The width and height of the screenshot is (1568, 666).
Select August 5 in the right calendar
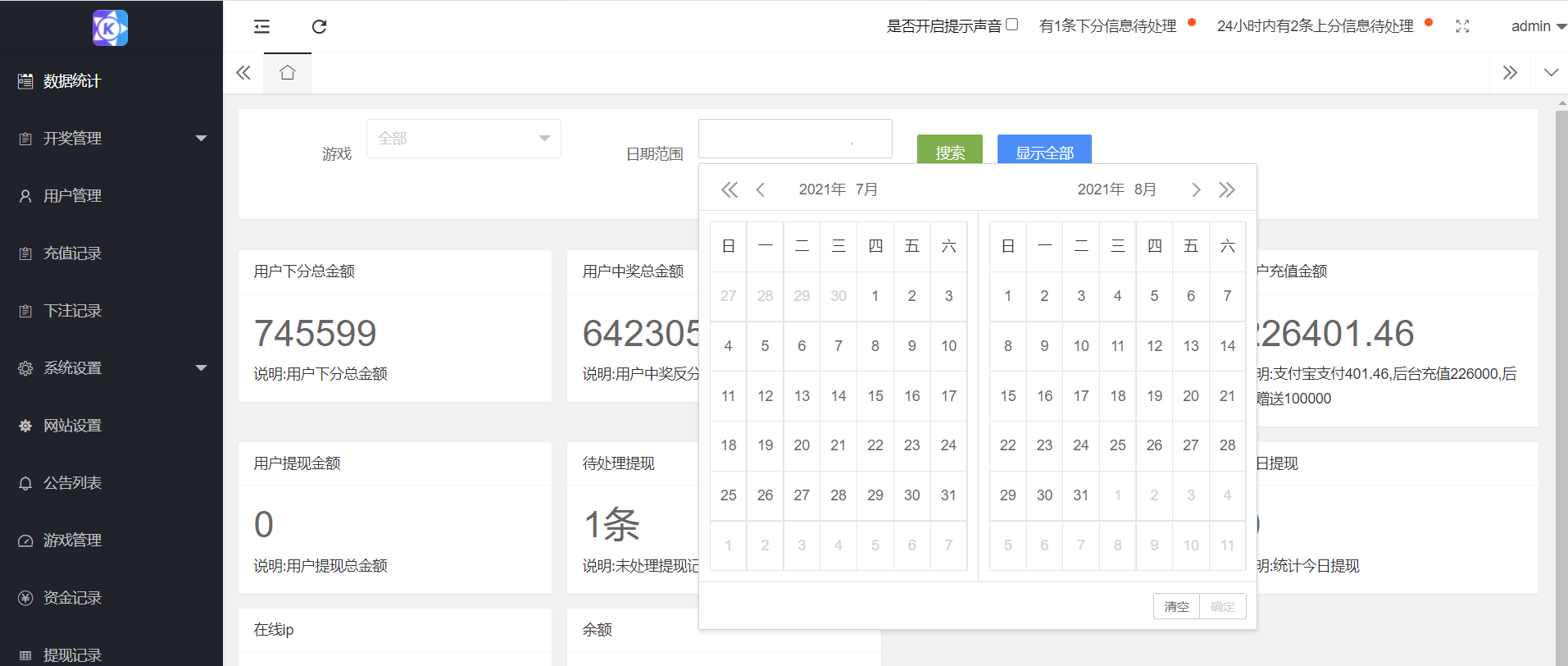(1154, 296)
